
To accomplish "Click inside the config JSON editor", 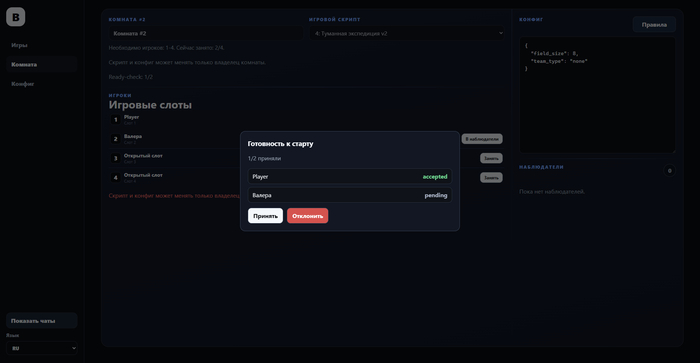I will (597, 95).
